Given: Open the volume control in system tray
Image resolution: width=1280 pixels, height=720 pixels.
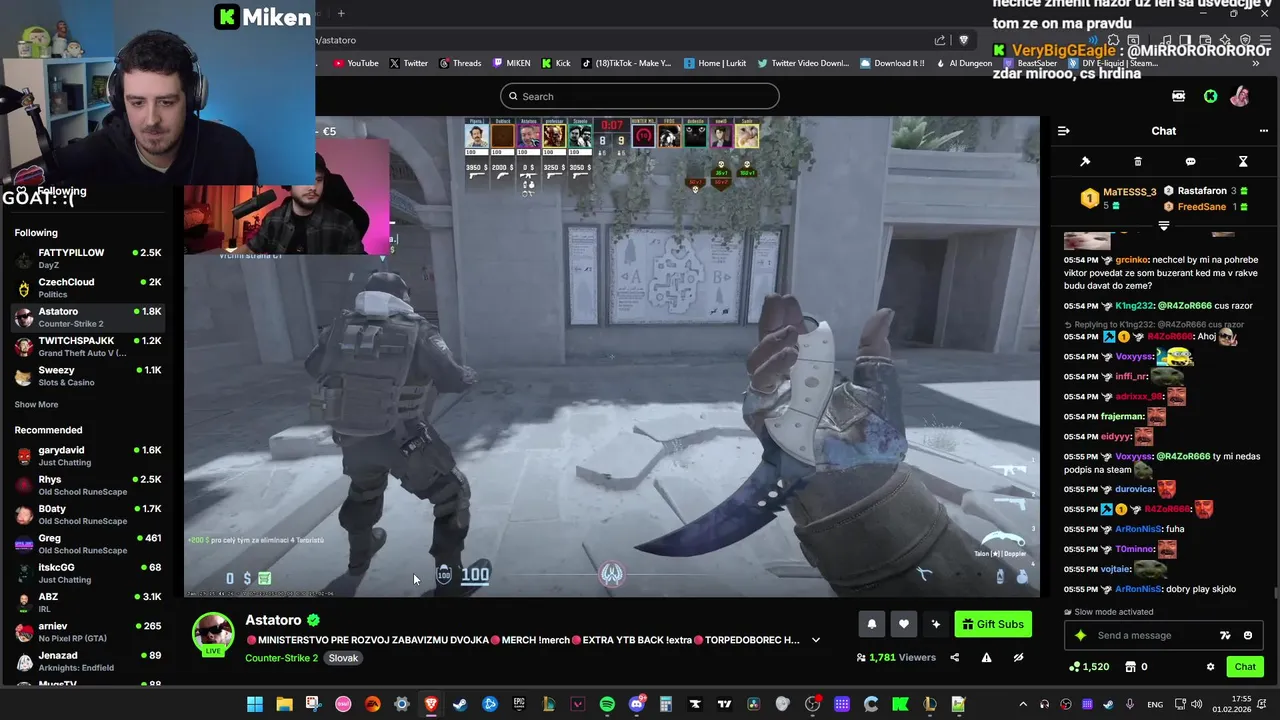Looking at the screenshot, I should (x=1197, y=705).
